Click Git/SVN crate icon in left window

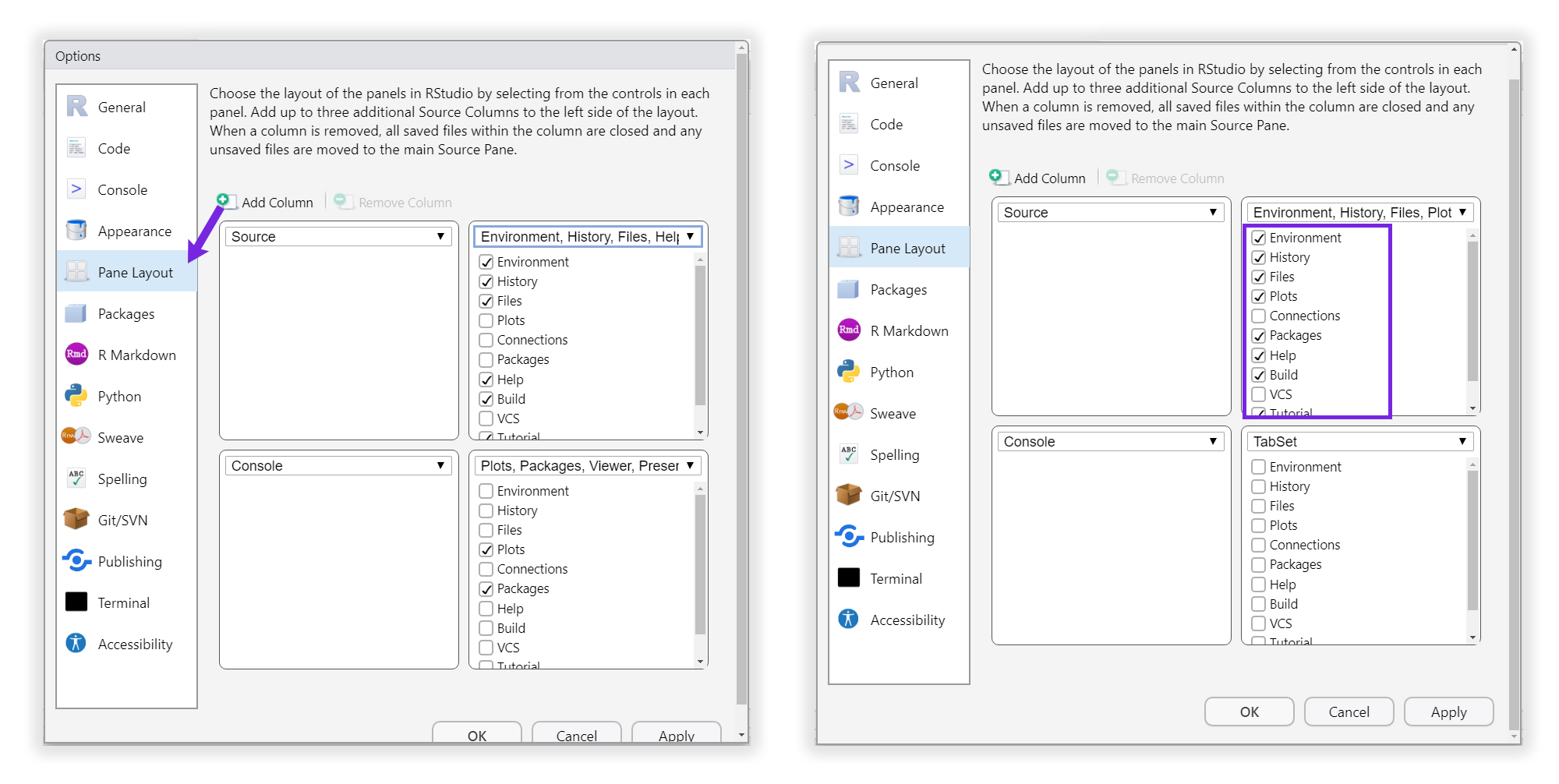tap(76, 519)
